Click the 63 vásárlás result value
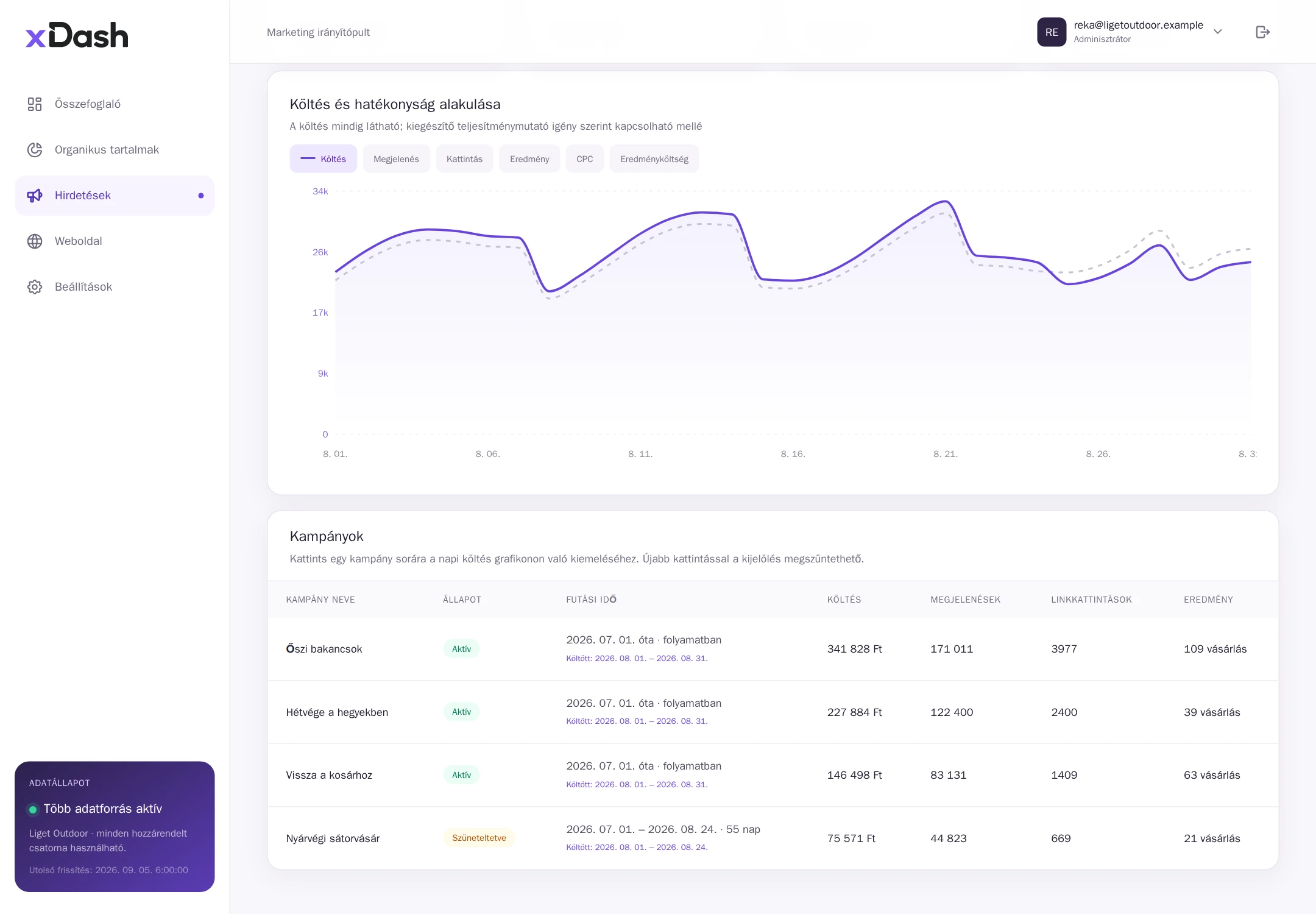1316x914 pixels. click(x=1212, y=775)
